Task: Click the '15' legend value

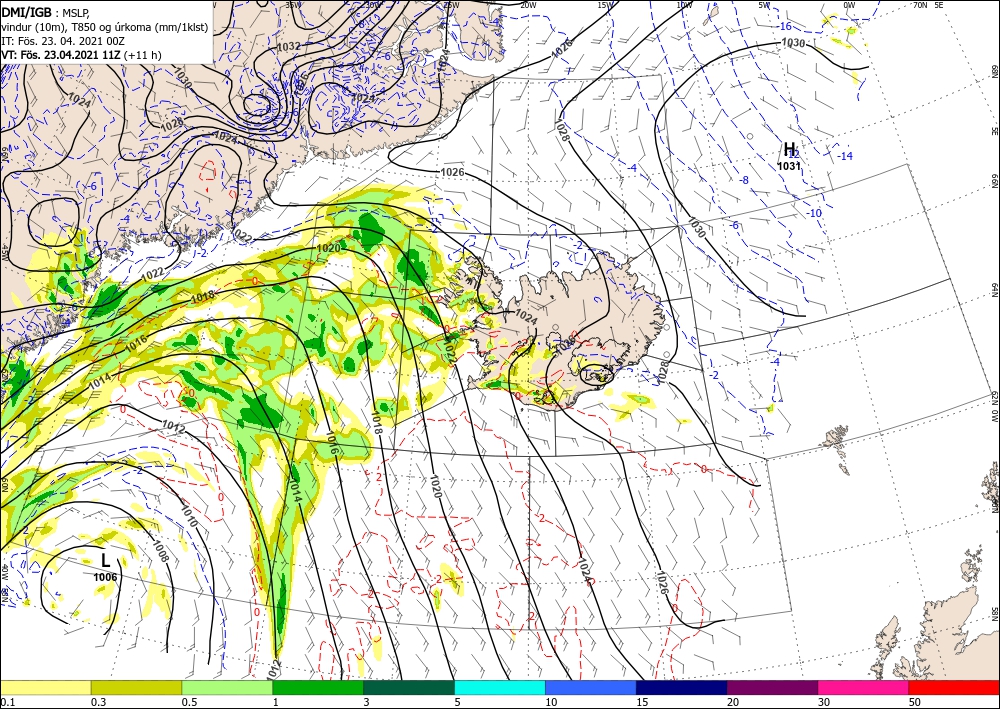Action: tap(642, 702)
